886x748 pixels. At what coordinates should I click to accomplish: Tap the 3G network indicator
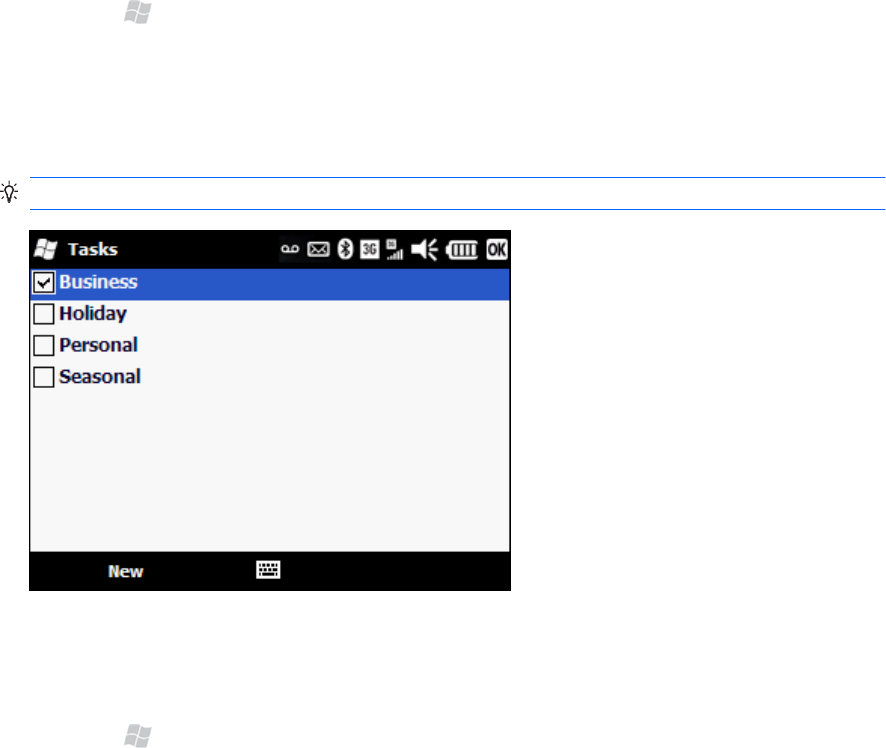coord(370,249)
